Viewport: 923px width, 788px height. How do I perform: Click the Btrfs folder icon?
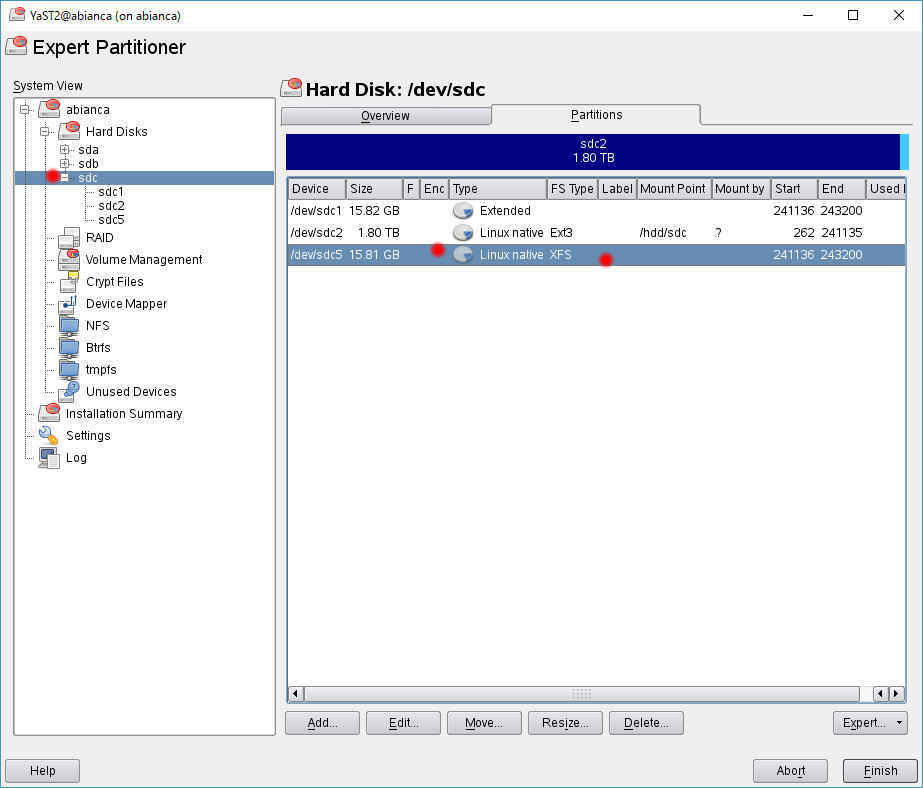coord(69,347)
